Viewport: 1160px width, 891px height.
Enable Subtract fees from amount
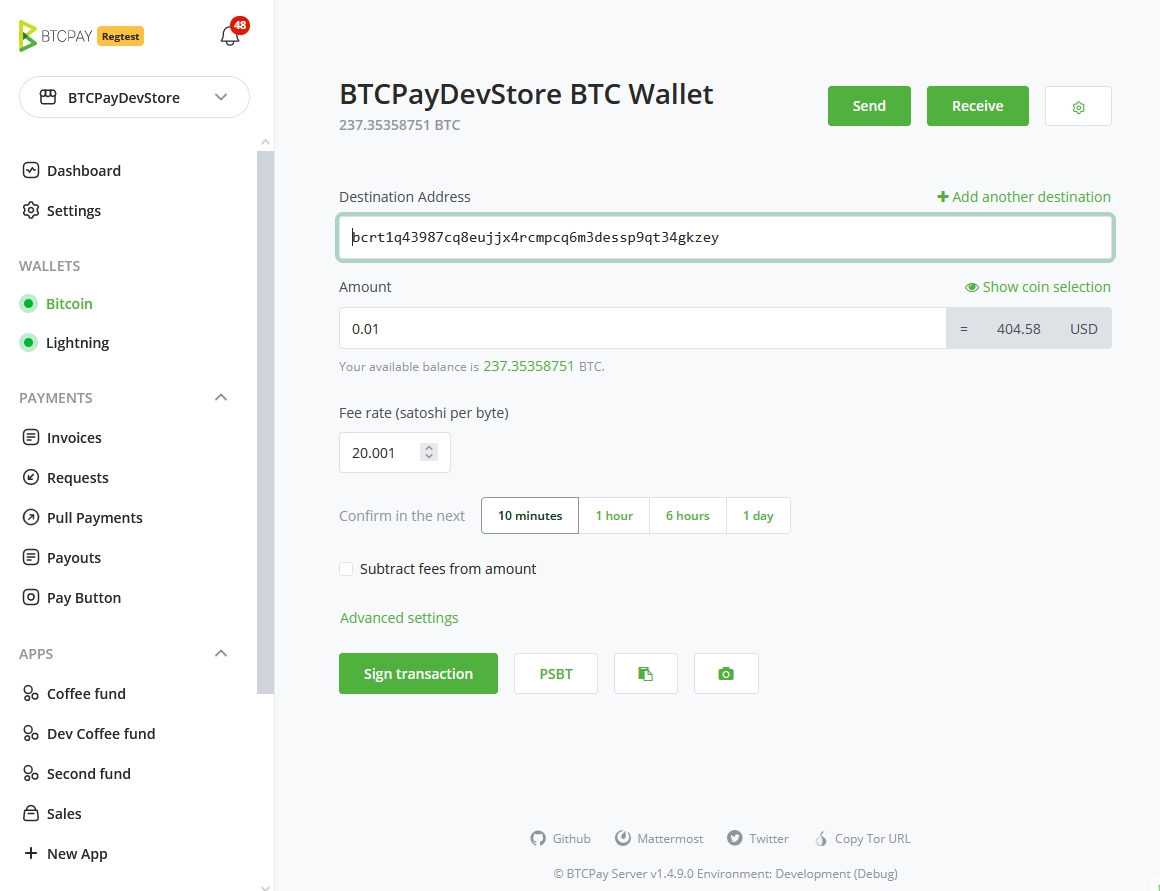tap(346, 569)
